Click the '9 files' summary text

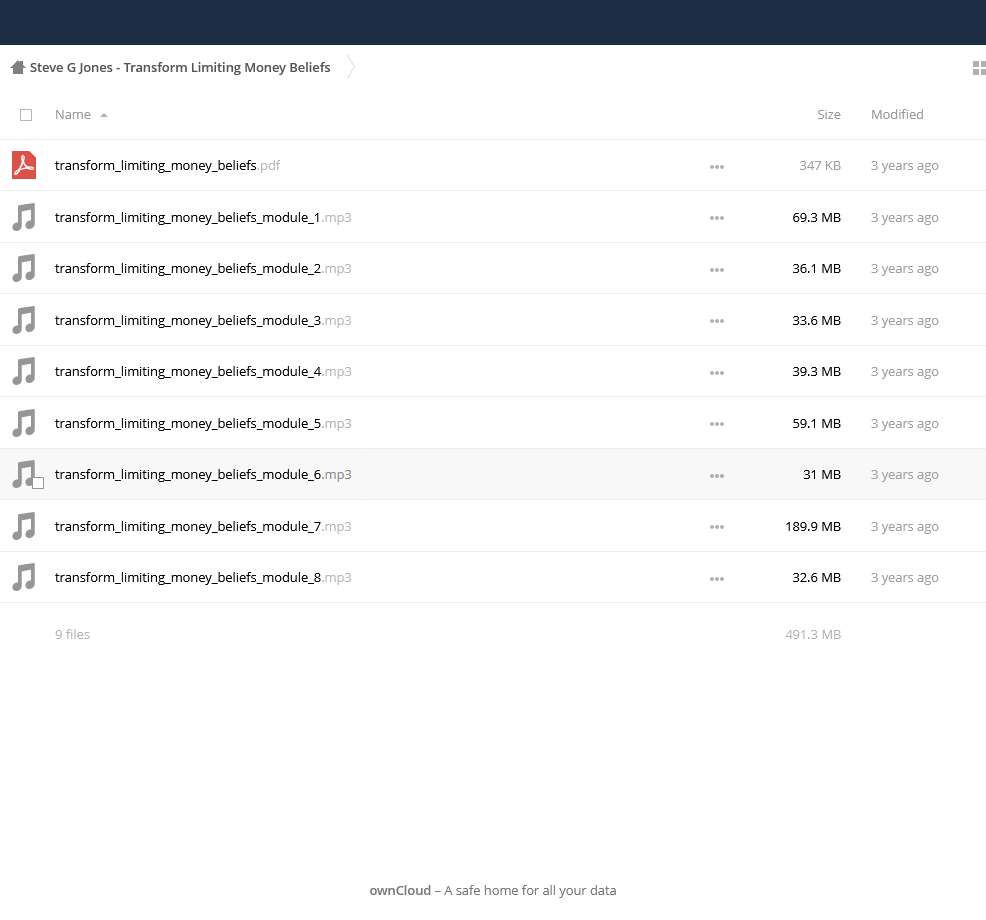tap(72, 635)
